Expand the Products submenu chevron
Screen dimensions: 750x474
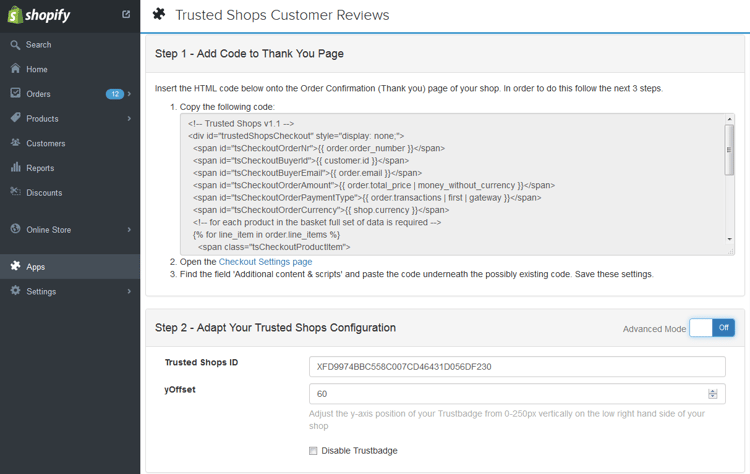[129, 119]
